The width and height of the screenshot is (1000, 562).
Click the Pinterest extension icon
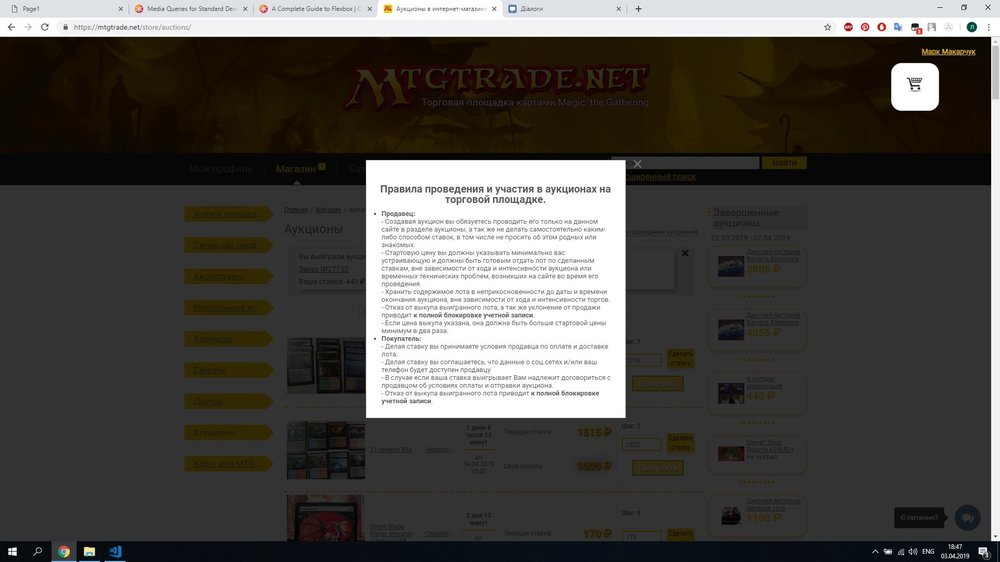click(865, 27)
